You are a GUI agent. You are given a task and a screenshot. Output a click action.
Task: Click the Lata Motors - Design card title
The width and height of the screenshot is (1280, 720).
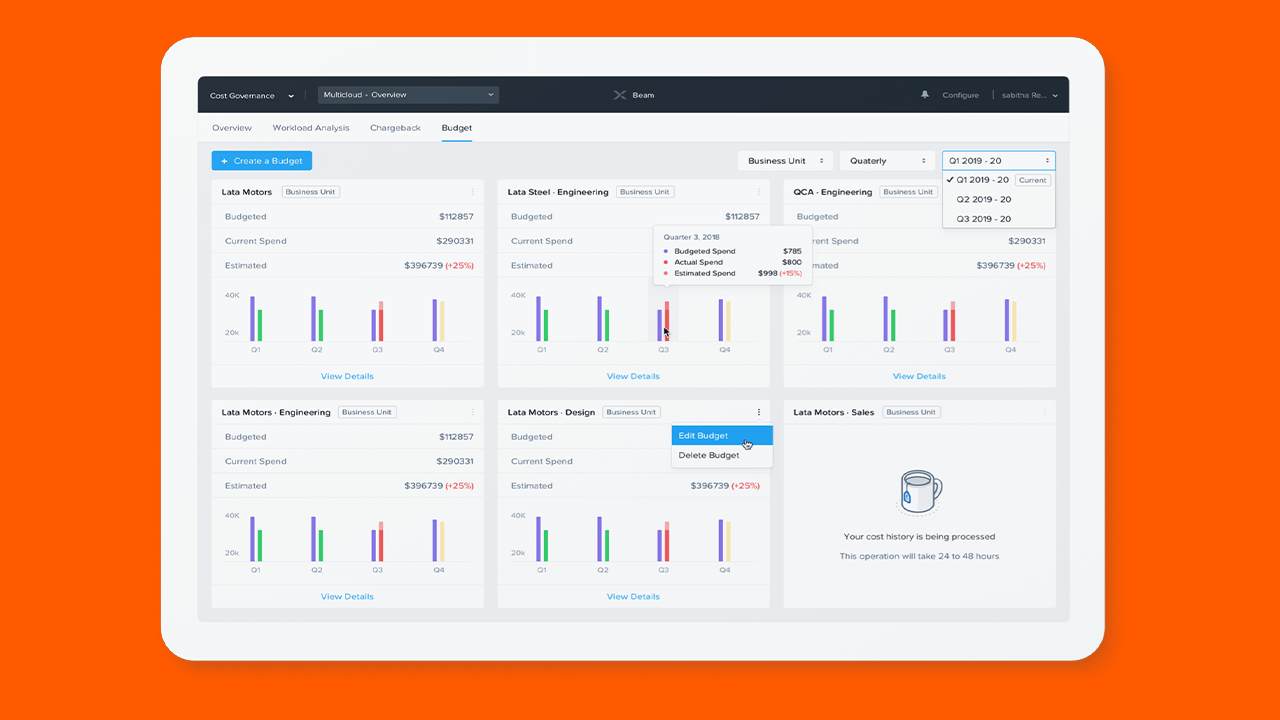pos(551,412)
